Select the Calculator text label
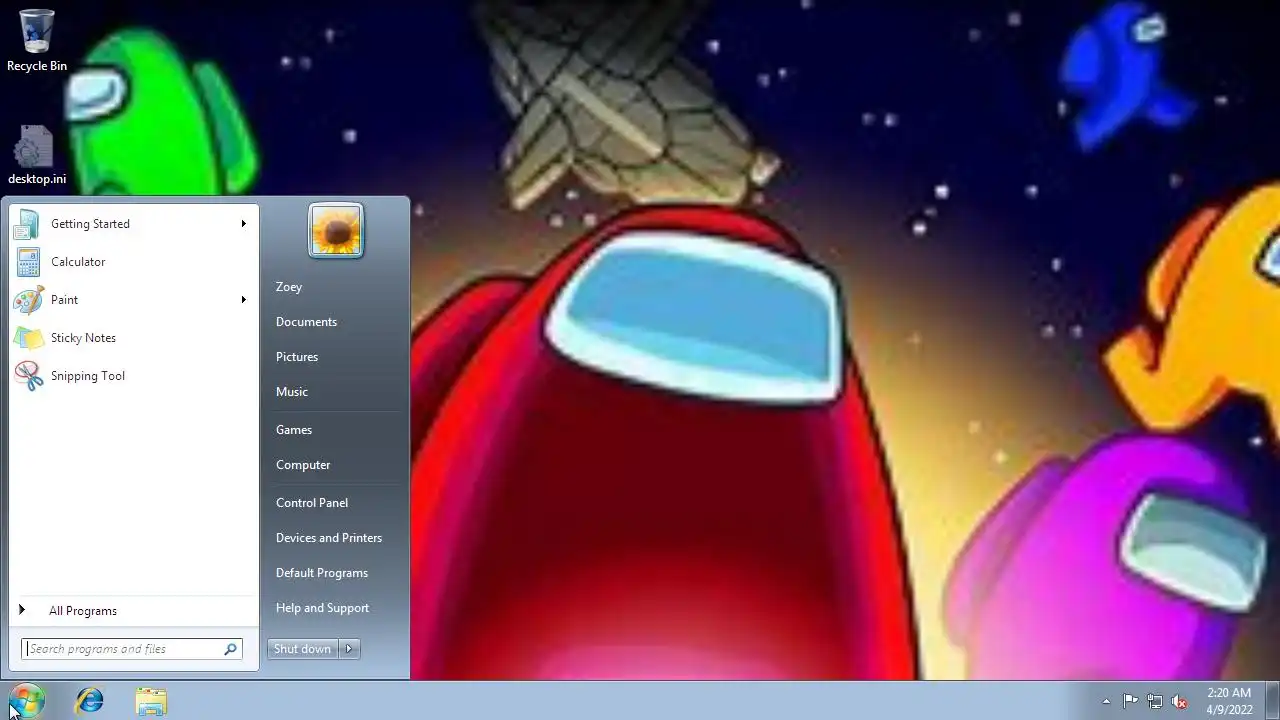 tap(78, 262)
